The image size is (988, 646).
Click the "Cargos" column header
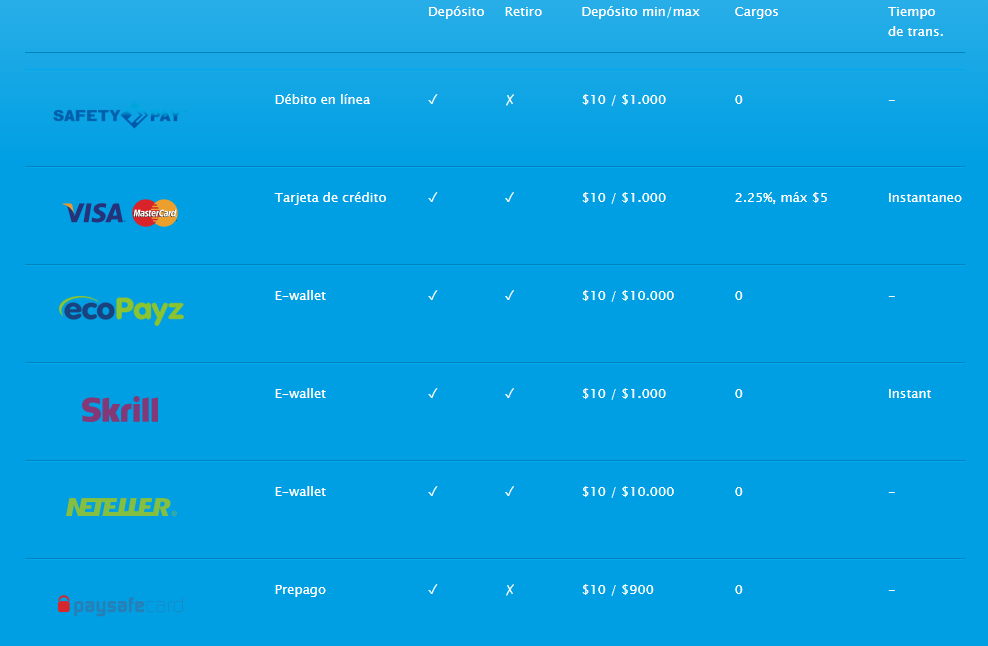[756, 12]
